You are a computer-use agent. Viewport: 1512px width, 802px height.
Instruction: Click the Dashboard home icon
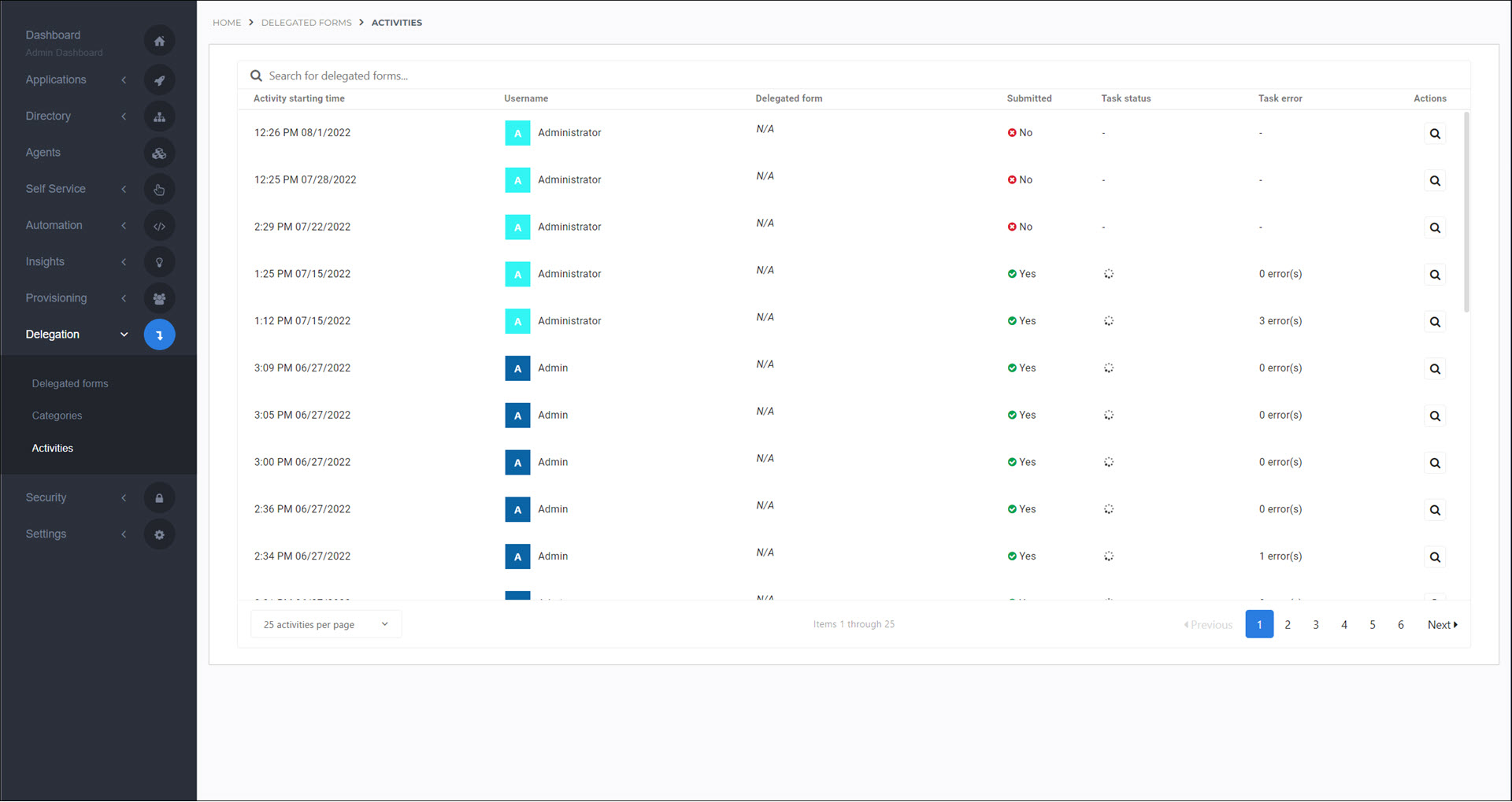(x=159, y=41)
